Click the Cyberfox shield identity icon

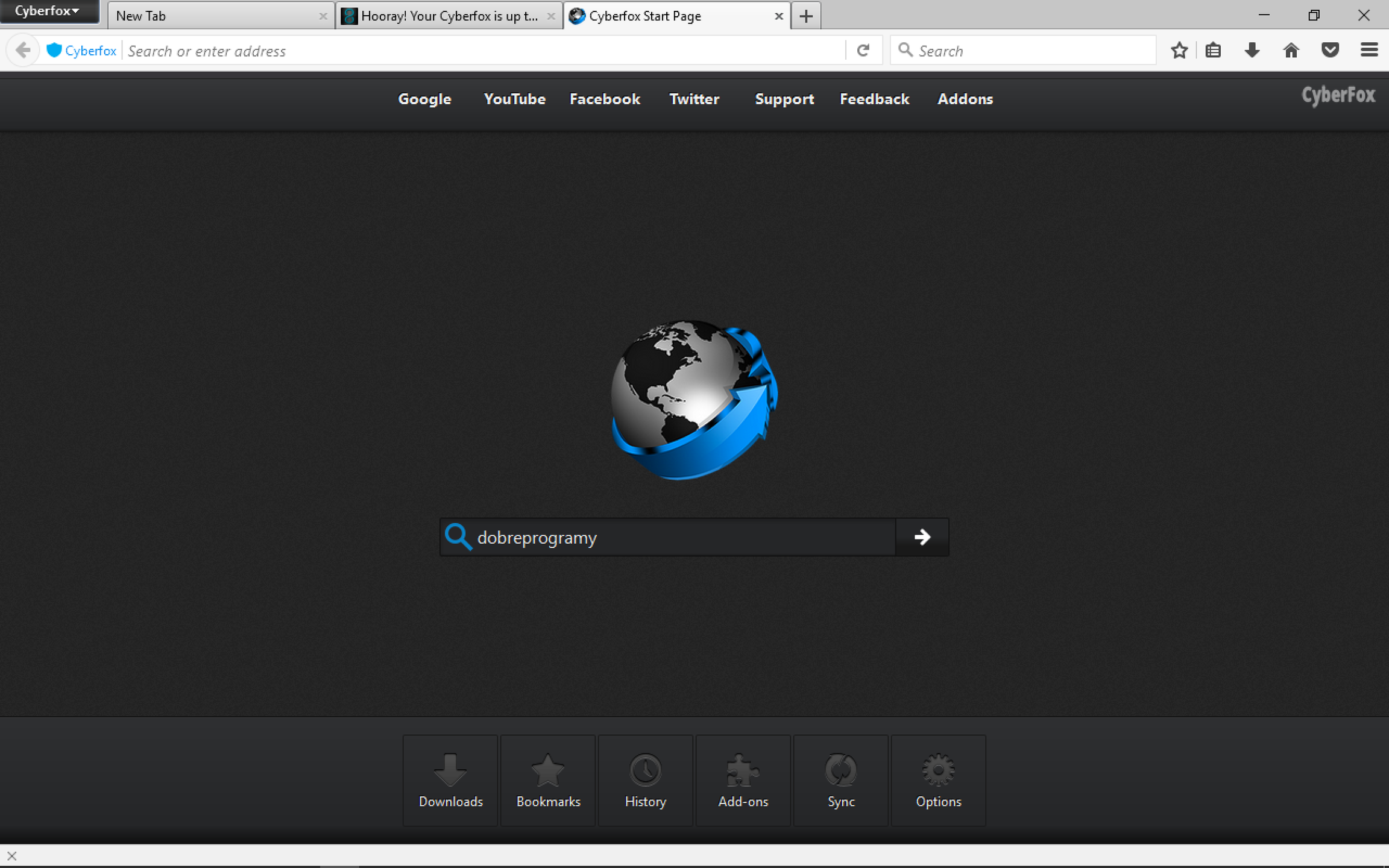pos(54,50)
